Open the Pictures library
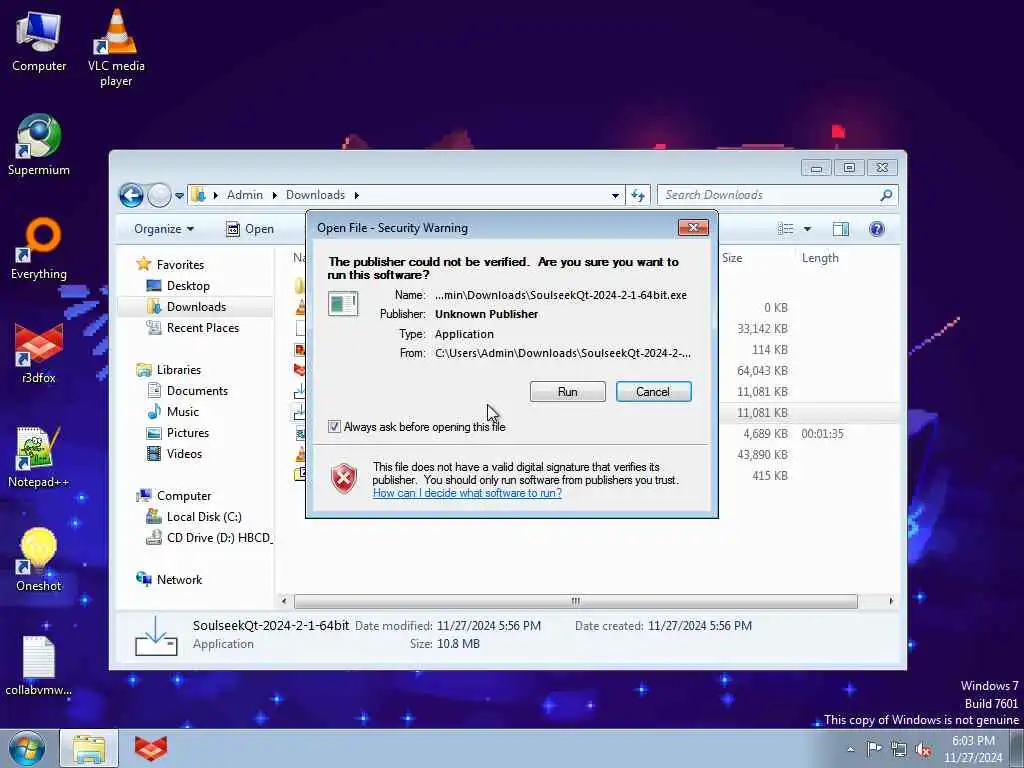The width and height of the screenshot is (1024, 768). (x=188, y=432)
